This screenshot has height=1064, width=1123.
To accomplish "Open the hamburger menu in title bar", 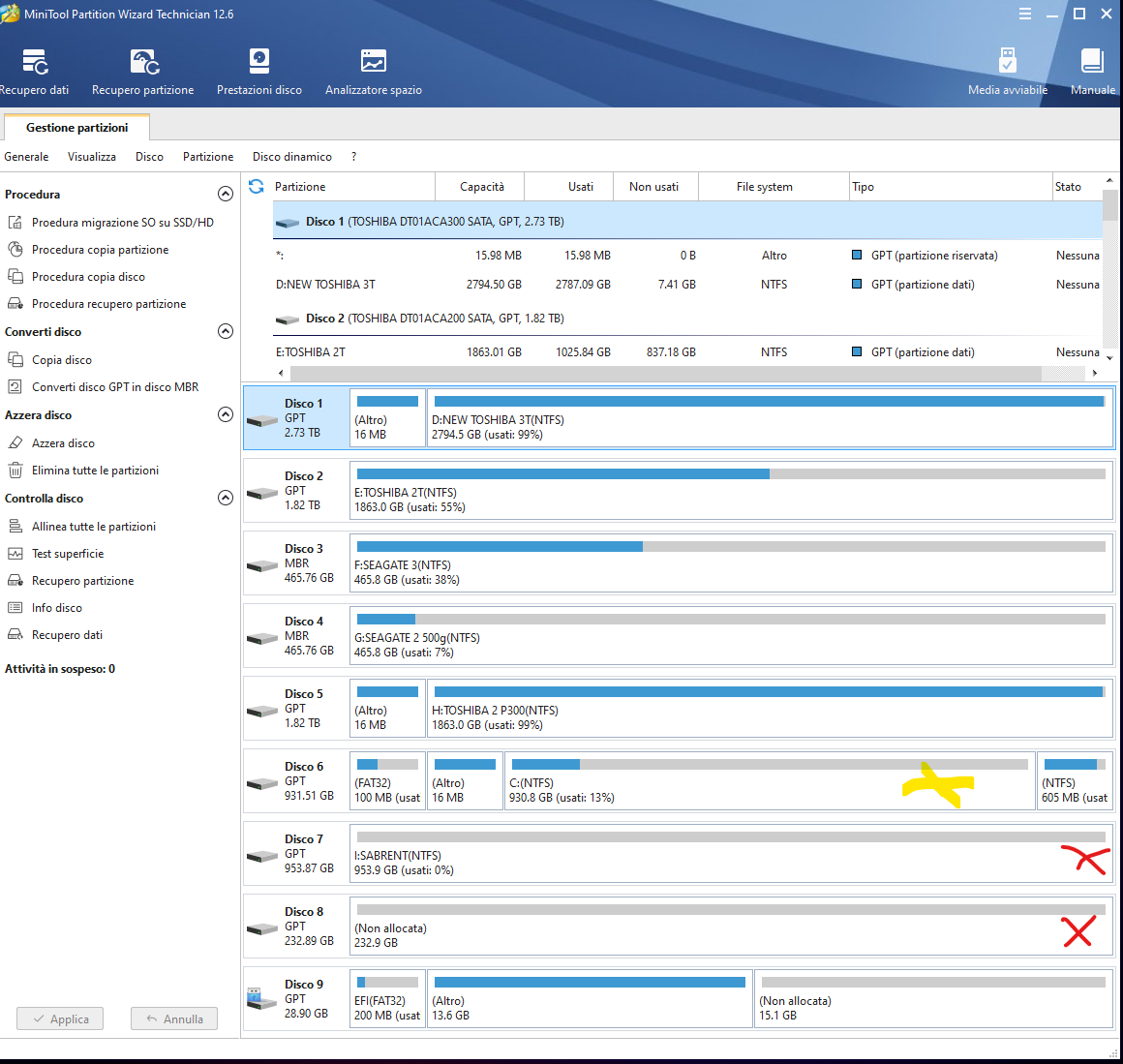I will 1025,14.
